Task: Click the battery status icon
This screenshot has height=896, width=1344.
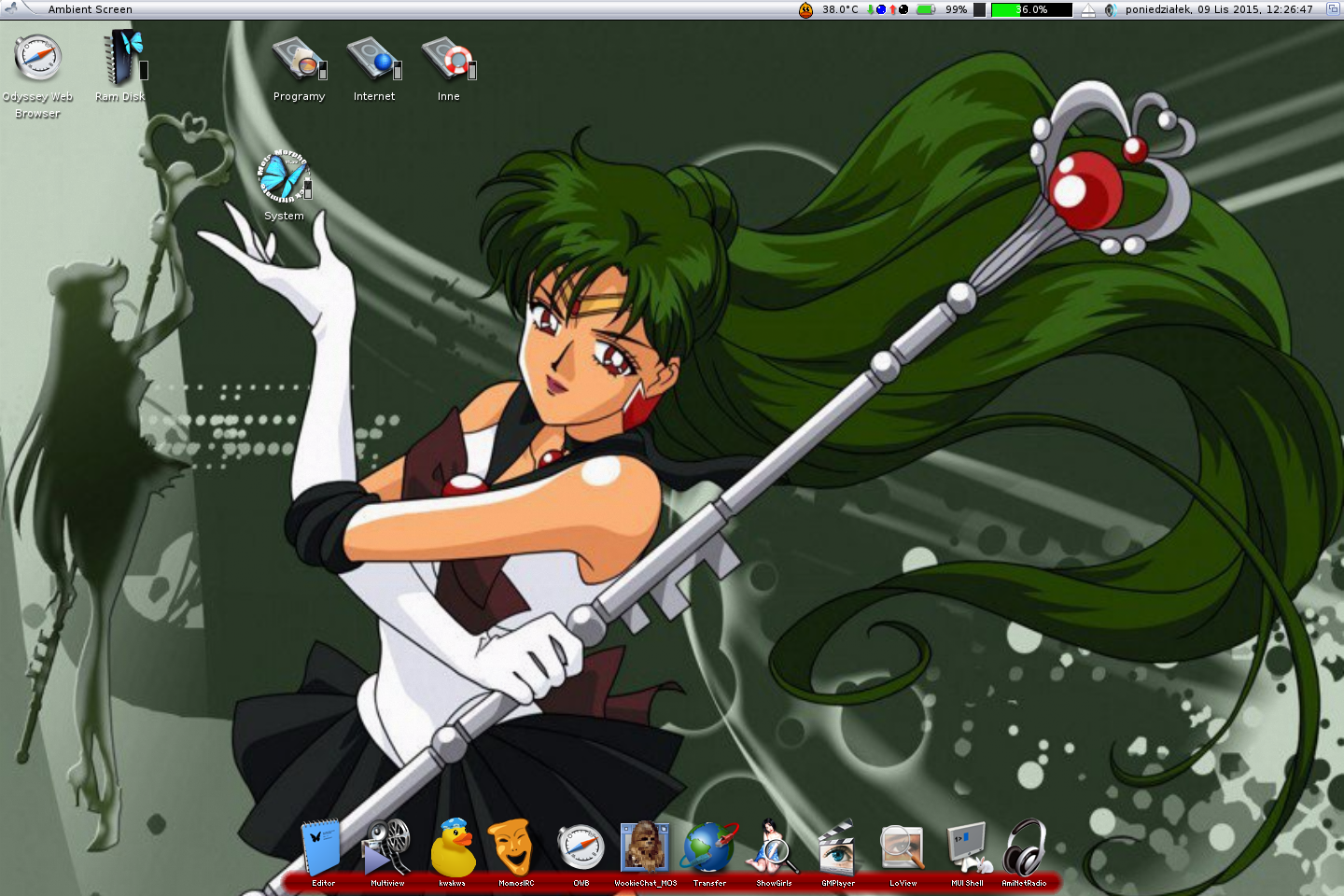Action: click(x=926, y=9)
